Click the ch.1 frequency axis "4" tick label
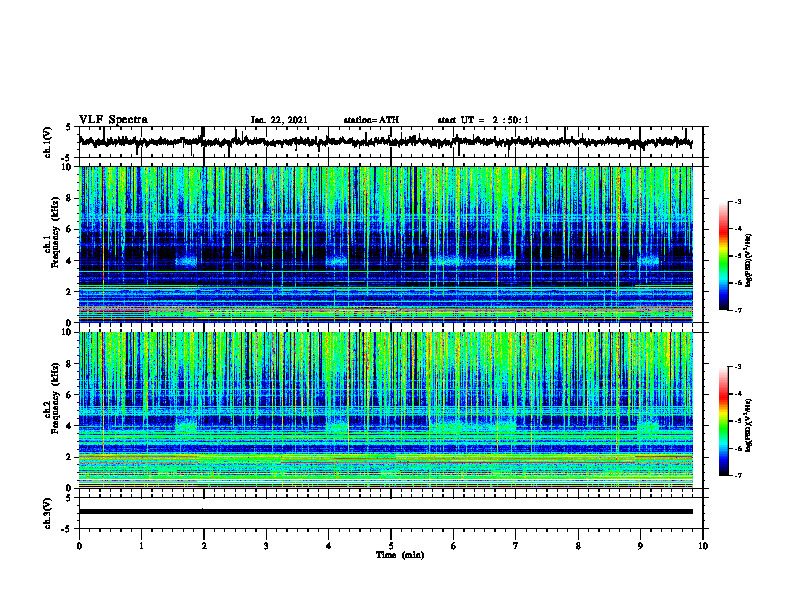 (70, 261)
